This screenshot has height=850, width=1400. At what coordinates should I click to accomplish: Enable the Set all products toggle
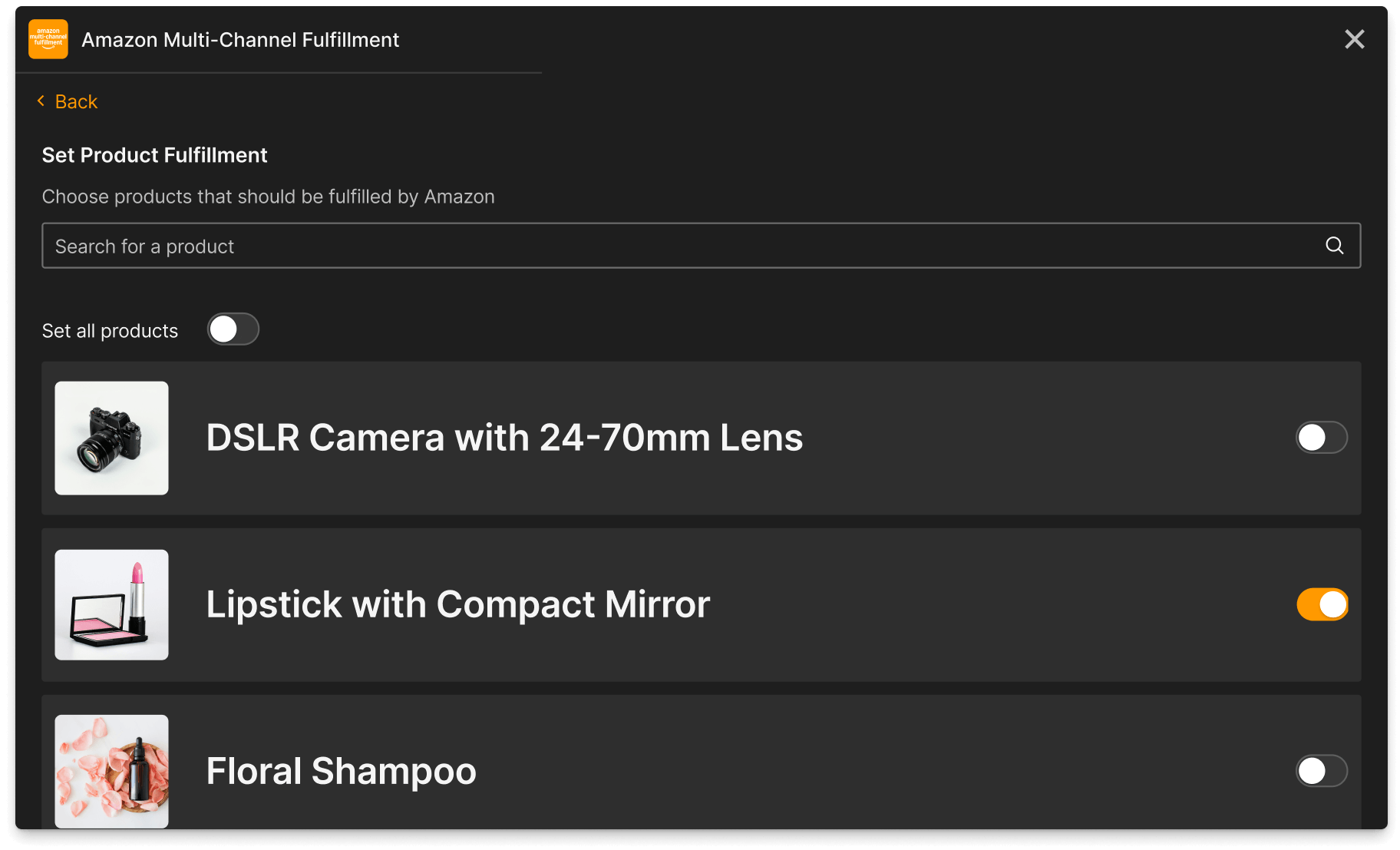click(x=233, y=329)
